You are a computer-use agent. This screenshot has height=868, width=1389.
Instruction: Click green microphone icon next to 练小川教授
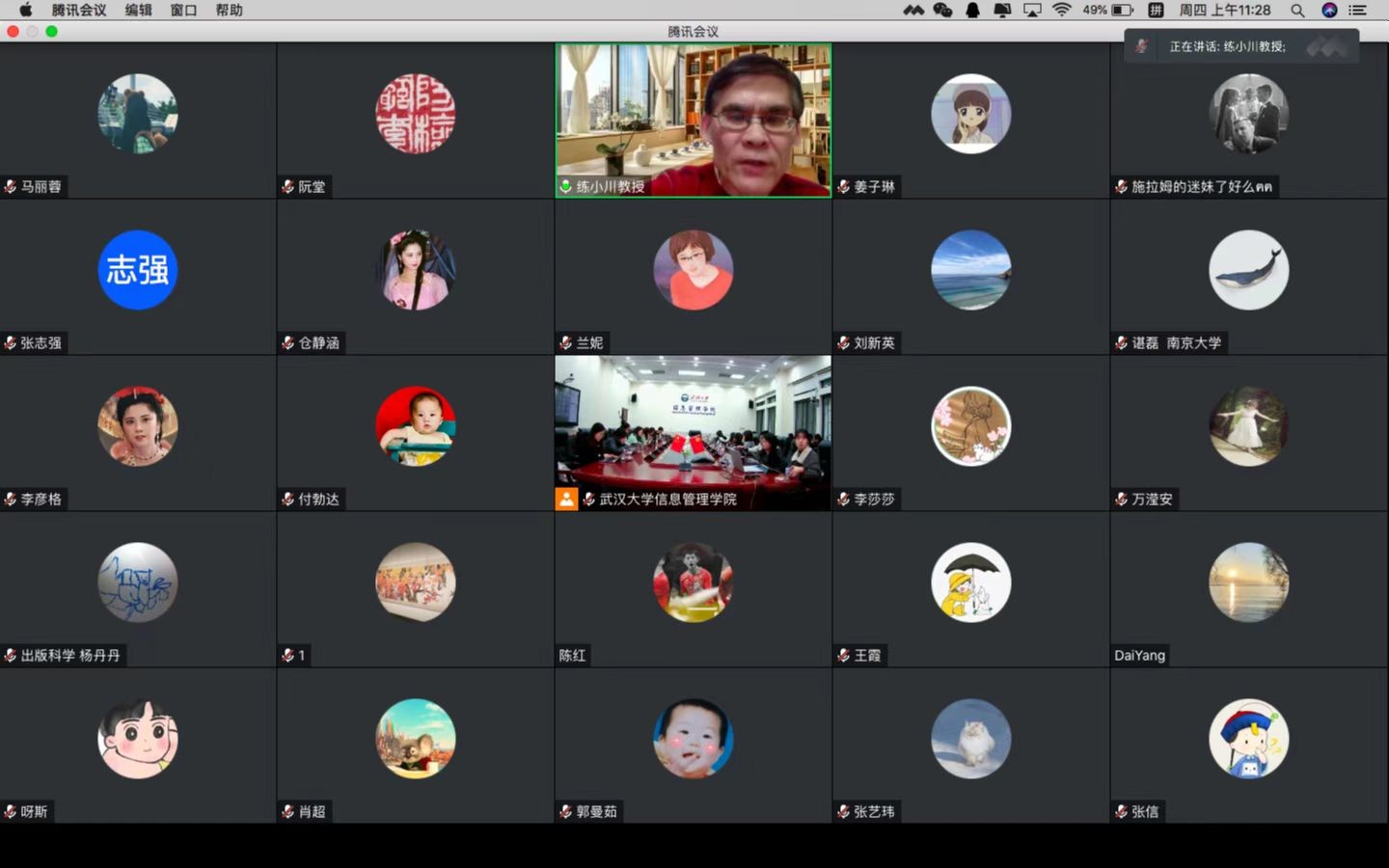(565, 186)
